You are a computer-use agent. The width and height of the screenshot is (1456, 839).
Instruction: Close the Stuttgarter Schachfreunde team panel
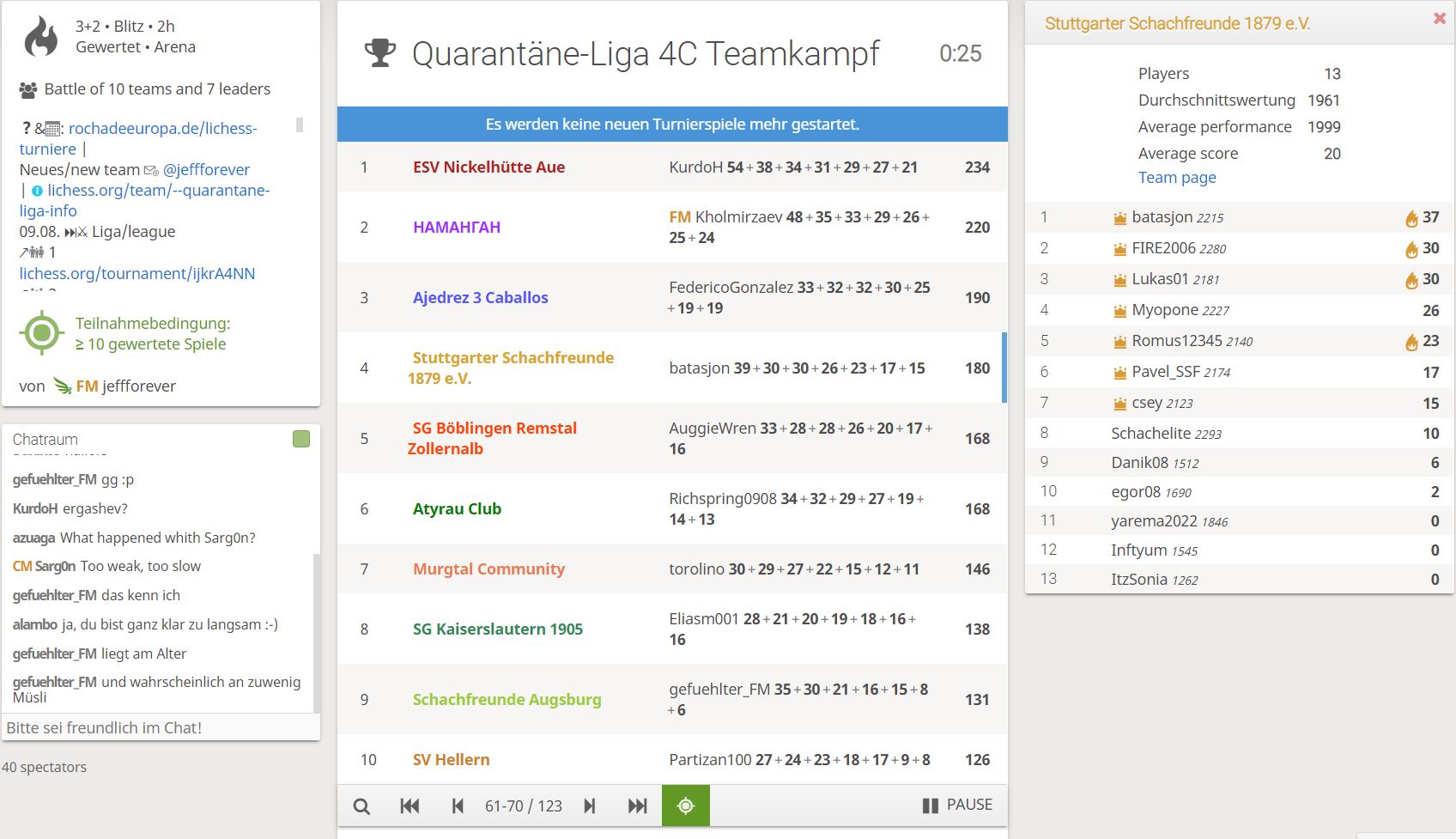click(1440, 18)
